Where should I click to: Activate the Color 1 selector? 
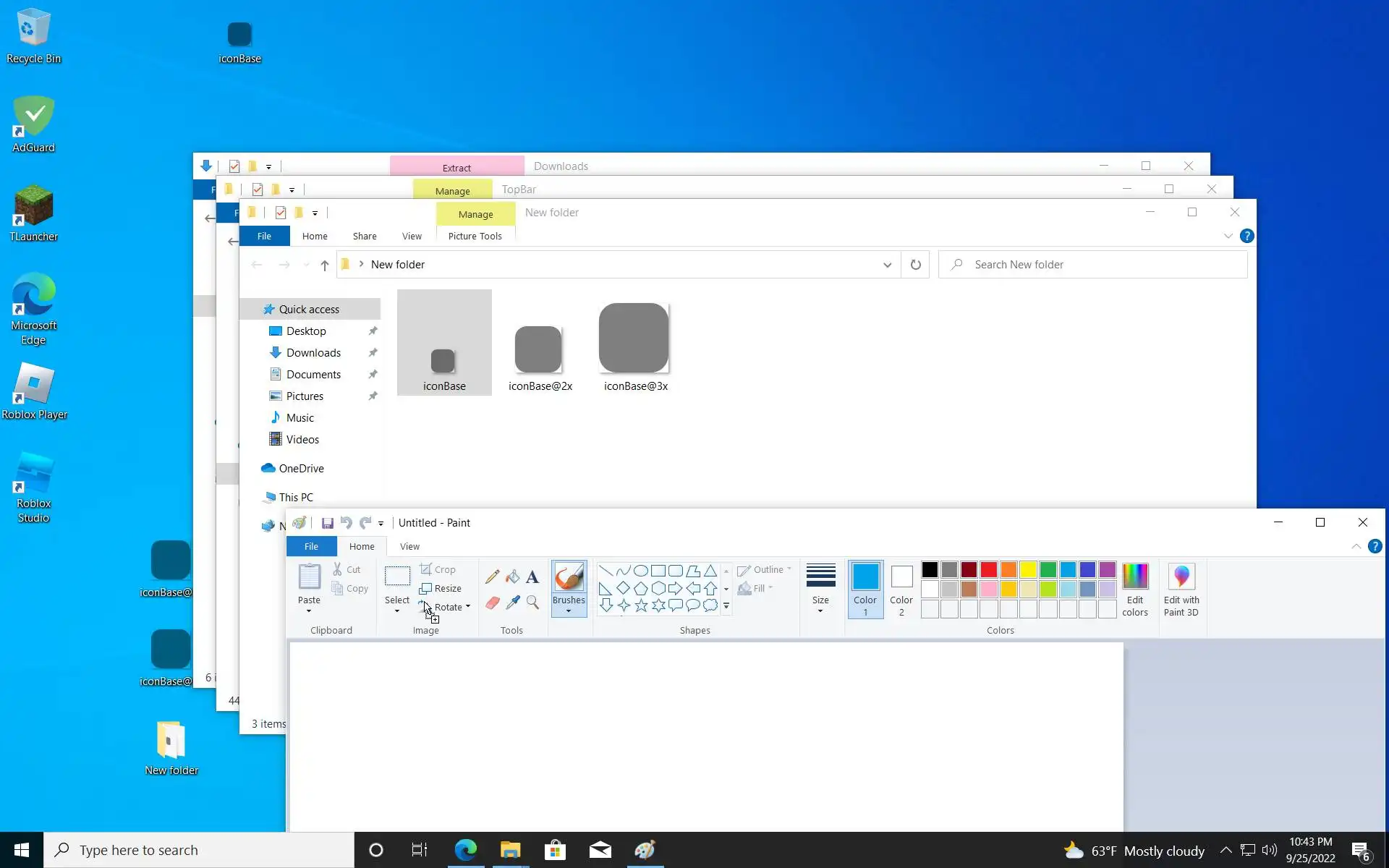coord(865,589)
